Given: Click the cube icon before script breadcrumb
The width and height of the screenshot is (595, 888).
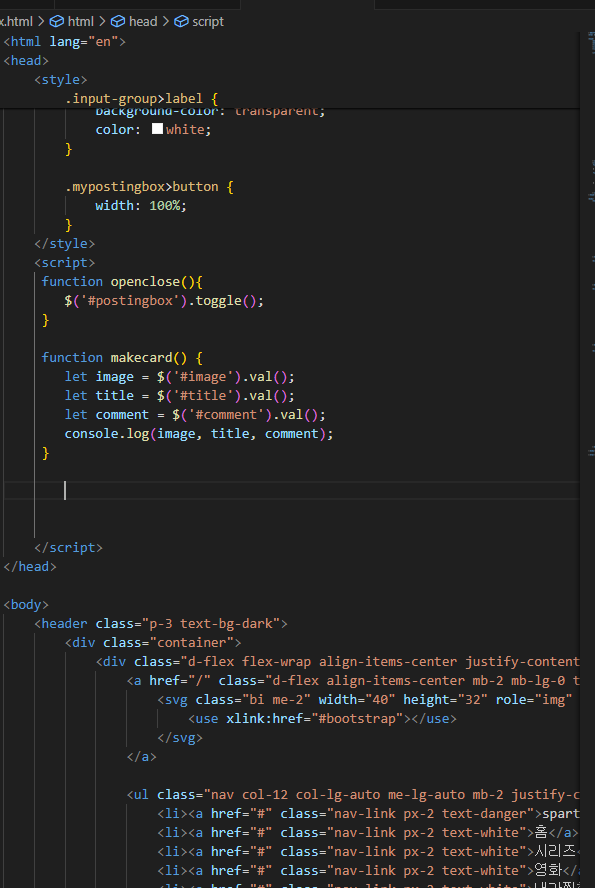Looking at the screenshot, I should pos(181,22).
